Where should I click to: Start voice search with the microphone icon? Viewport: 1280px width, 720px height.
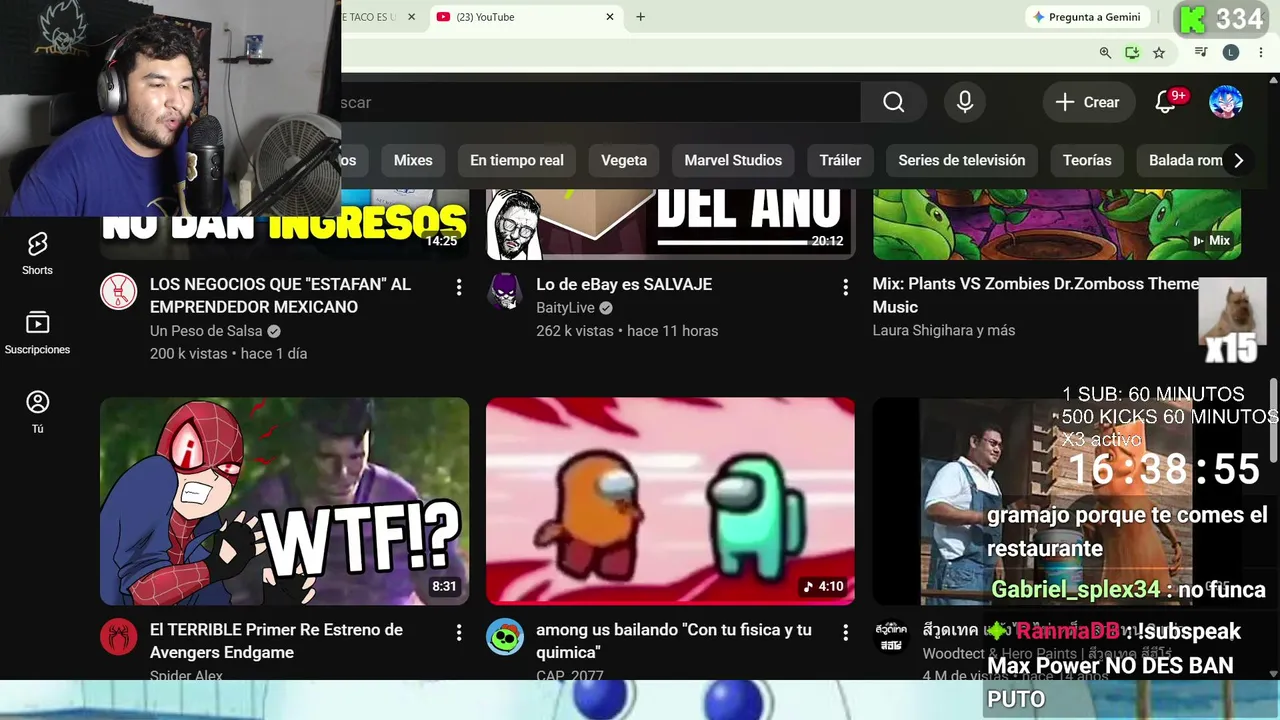point(965,102)
